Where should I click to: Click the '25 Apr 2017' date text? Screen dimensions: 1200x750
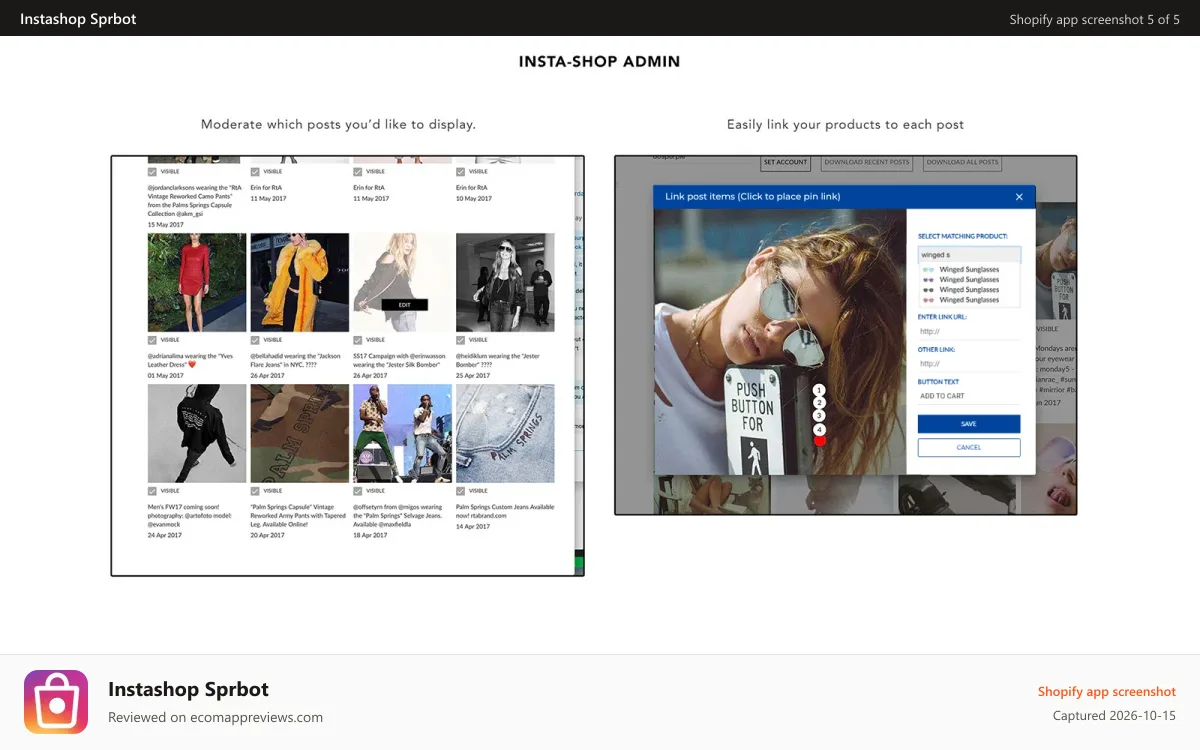(x=473, y=375)
